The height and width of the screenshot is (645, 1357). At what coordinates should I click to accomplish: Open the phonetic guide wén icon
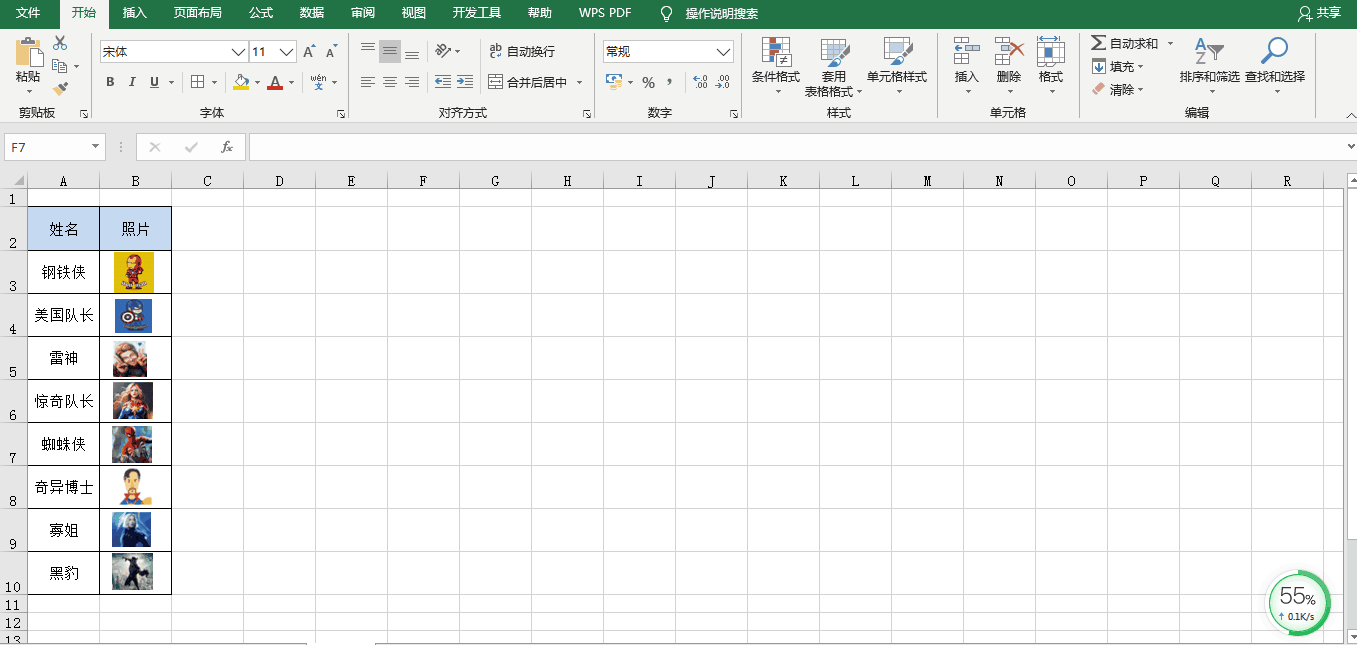(318, 82)
